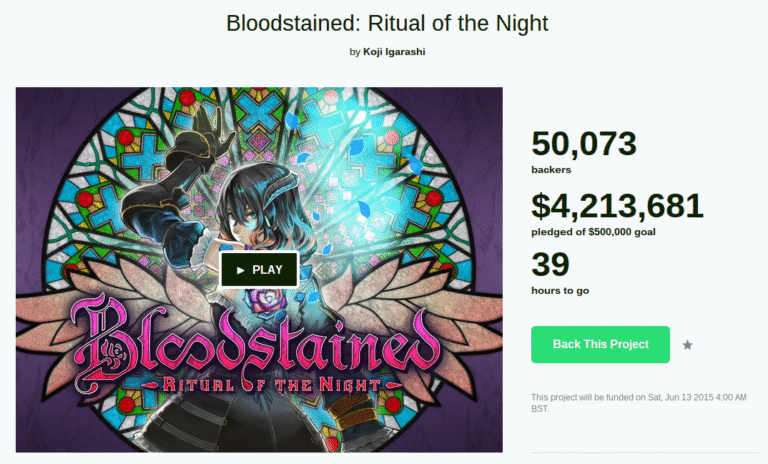Image resolution: width=768 pixels, height=464 pixels.
Task: Click the 39 hours to go counter
Action: point(551,265)
